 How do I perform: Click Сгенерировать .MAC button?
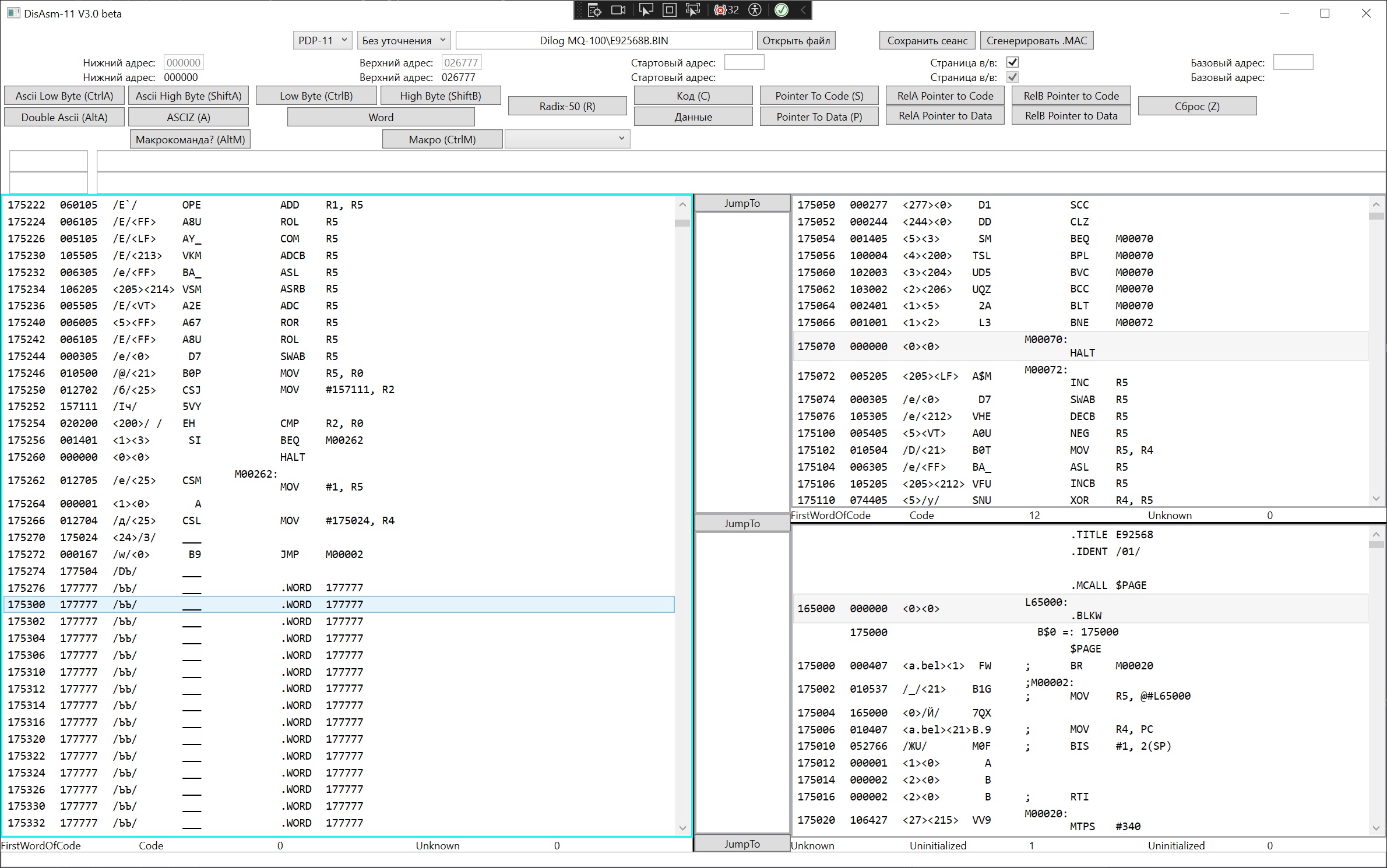(1036, 40)
